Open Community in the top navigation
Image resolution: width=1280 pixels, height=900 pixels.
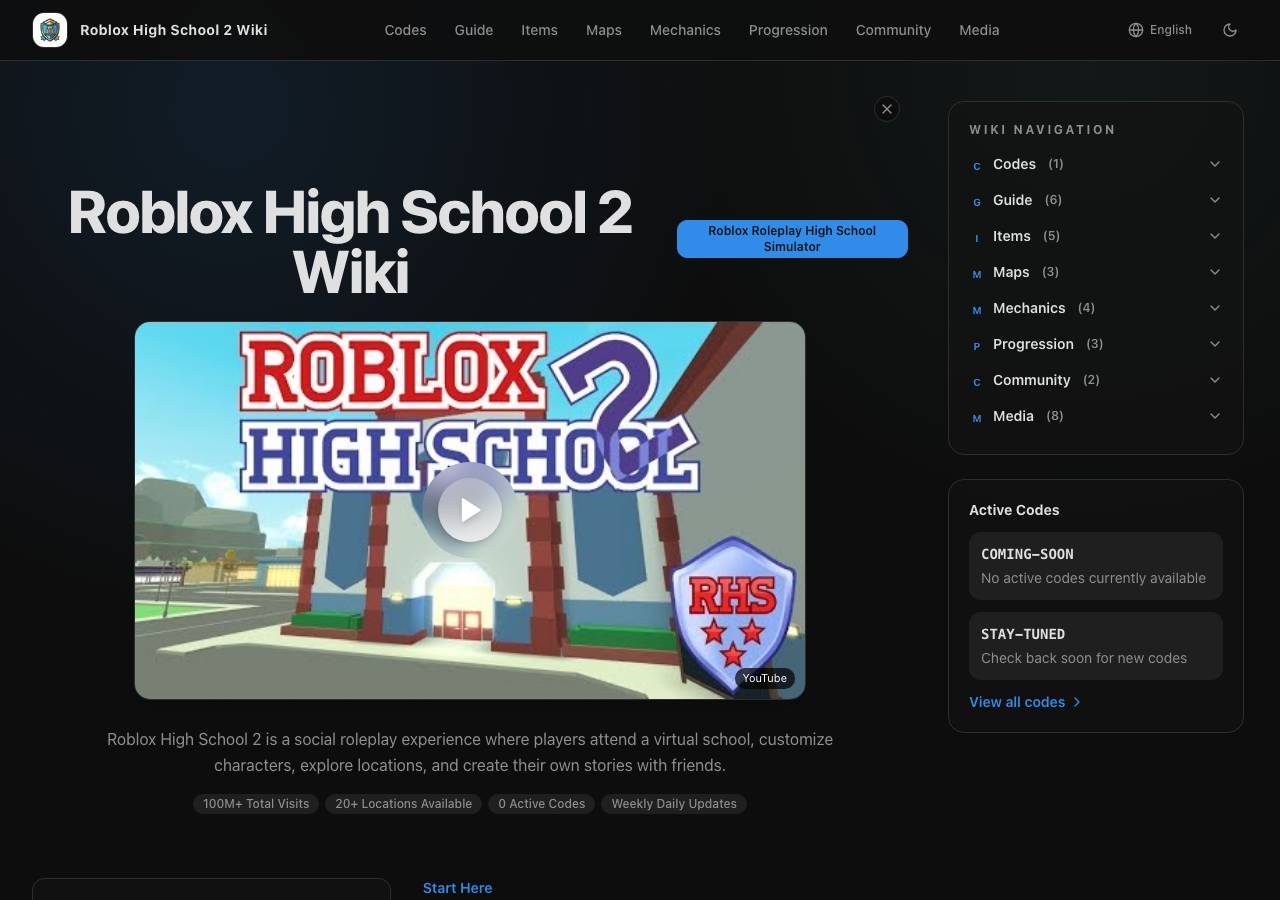(893, 30)
